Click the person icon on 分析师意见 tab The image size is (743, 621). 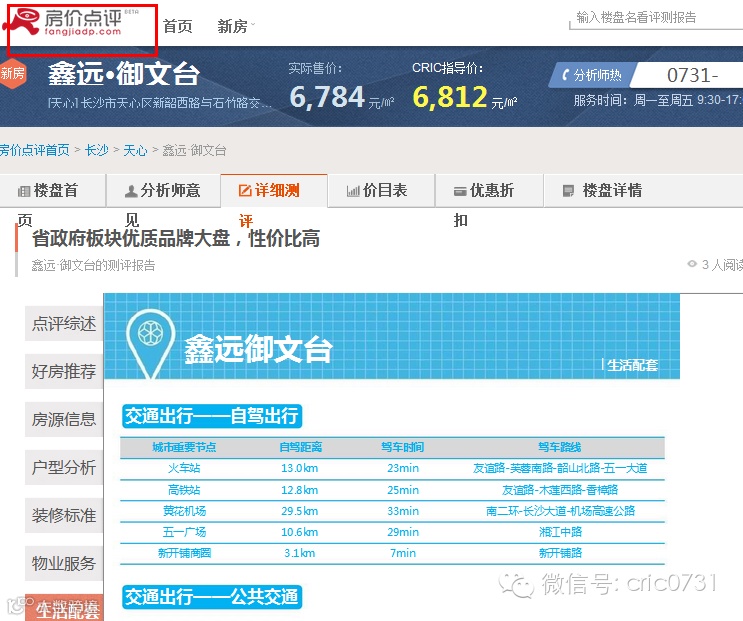coord(131,191)
